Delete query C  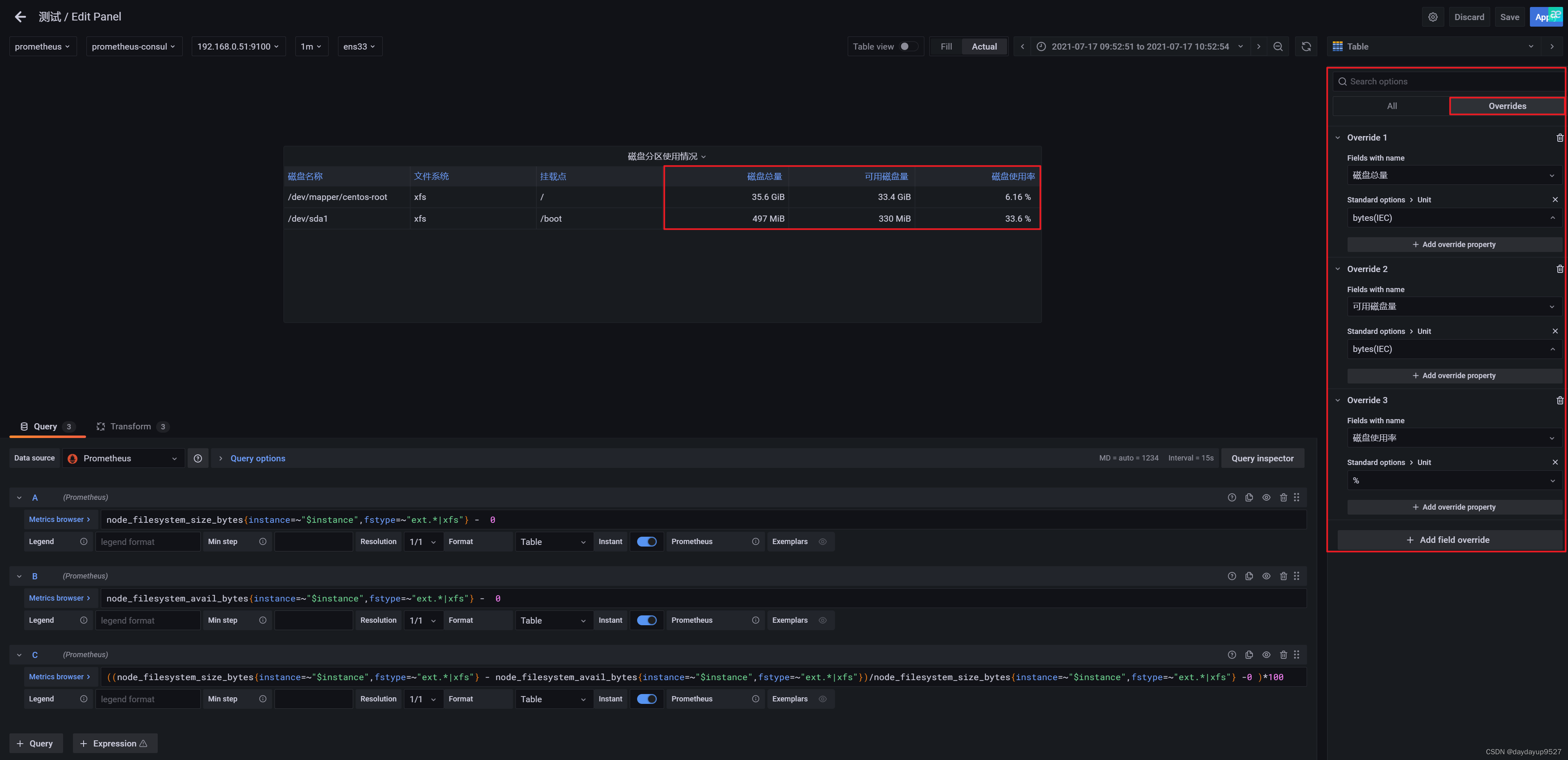click(x=1284, y=655)
